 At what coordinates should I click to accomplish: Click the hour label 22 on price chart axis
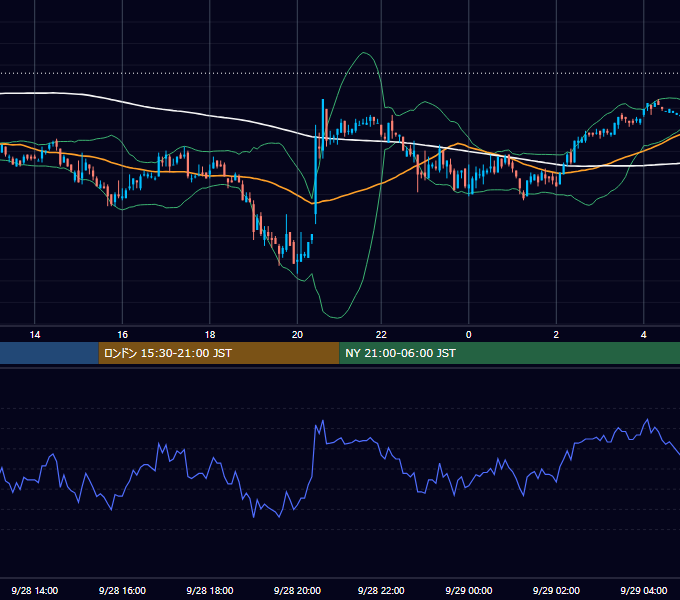click(x=381, y=334)
